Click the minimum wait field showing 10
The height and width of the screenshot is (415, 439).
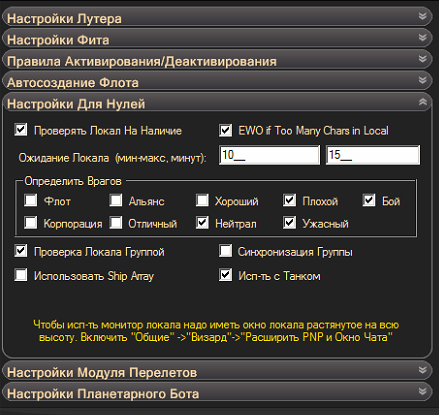point(269,155)
